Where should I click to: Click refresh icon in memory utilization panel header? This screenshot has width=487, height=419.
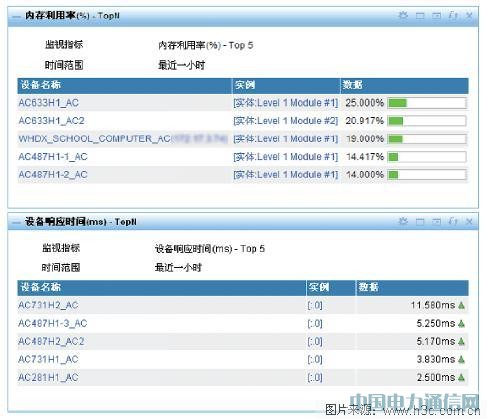point(453,15)
